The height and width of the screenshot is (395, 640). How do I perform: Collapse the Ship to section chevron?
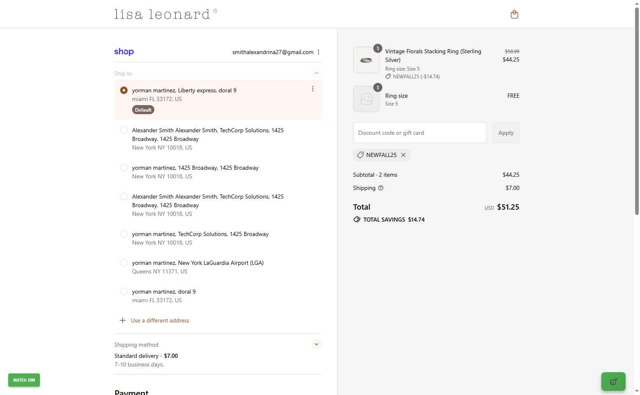pyautogui.click(x=316, y=73)
